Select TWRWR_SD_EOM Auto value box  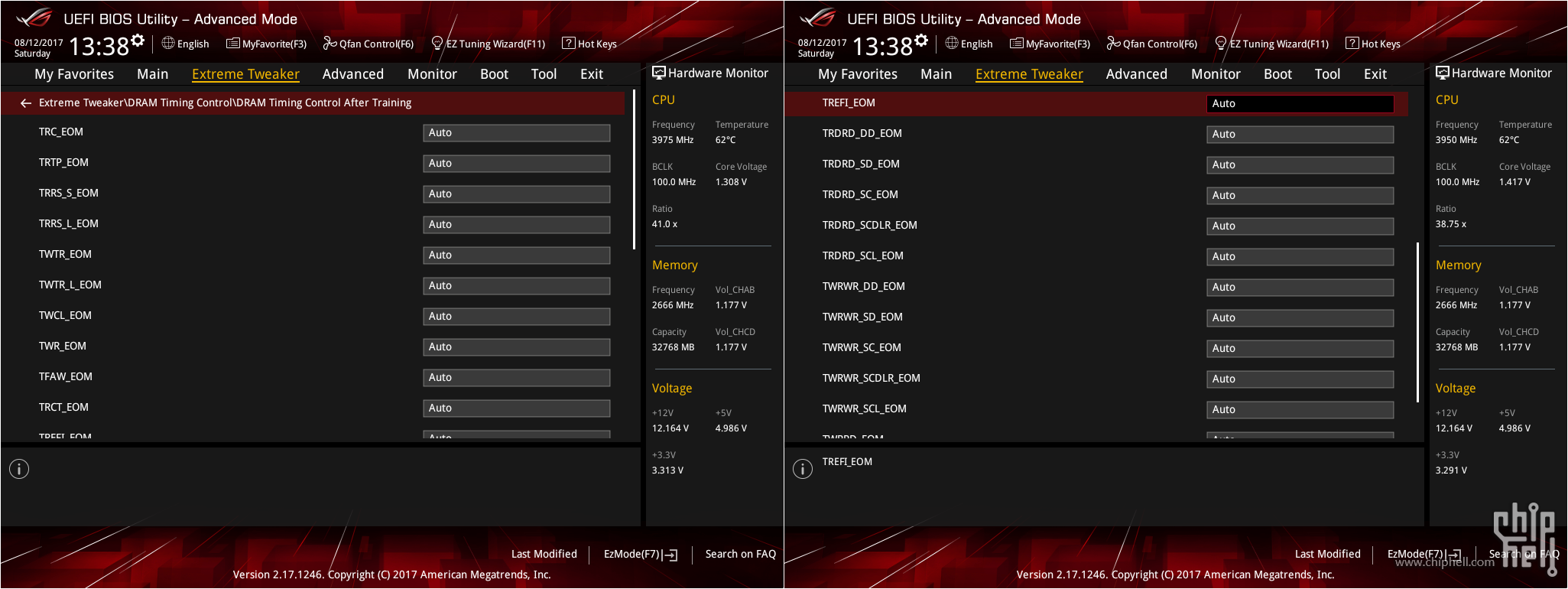[x=1300, y=318]
